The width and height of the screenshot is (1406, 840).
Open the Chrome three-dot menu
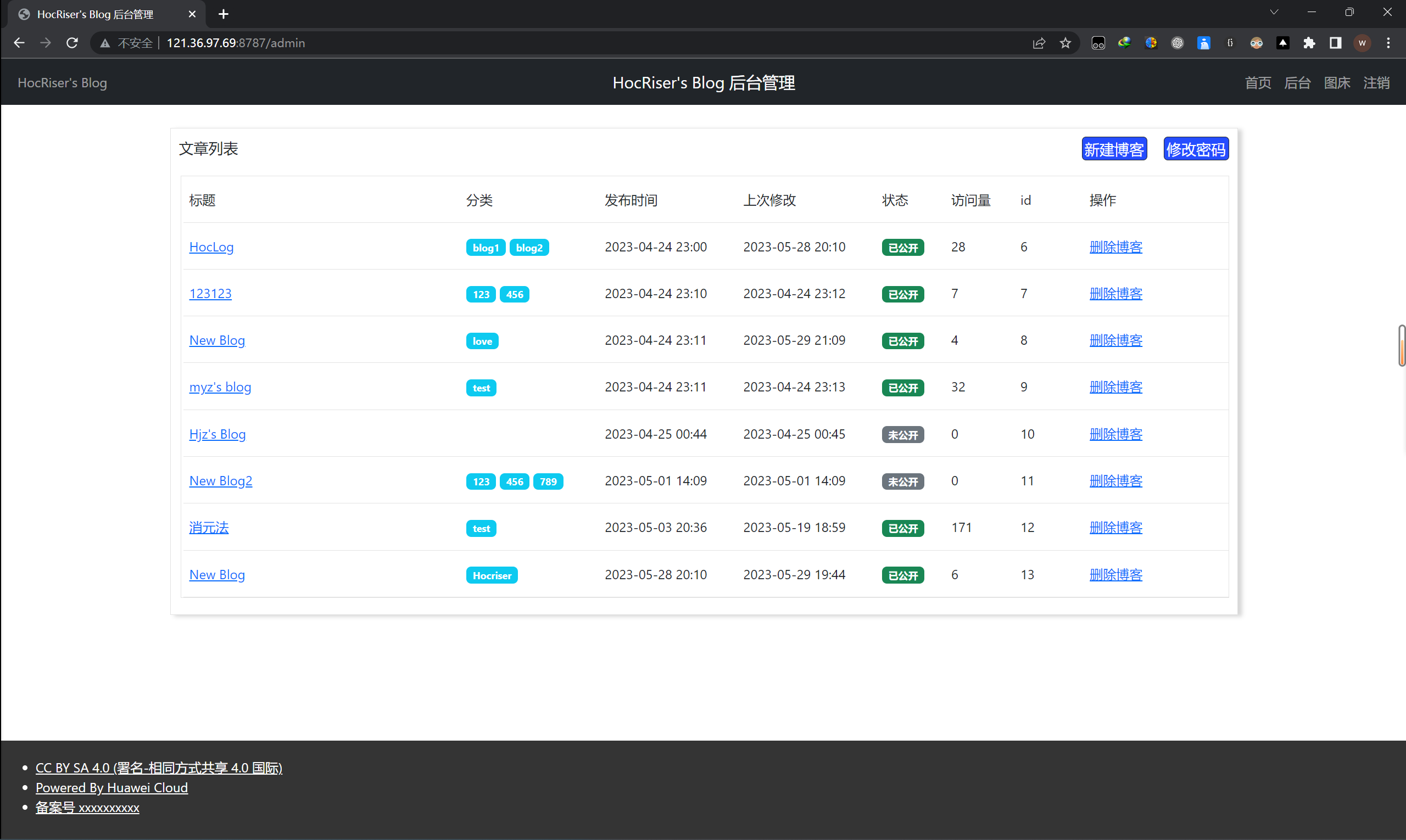[1388, 43]
